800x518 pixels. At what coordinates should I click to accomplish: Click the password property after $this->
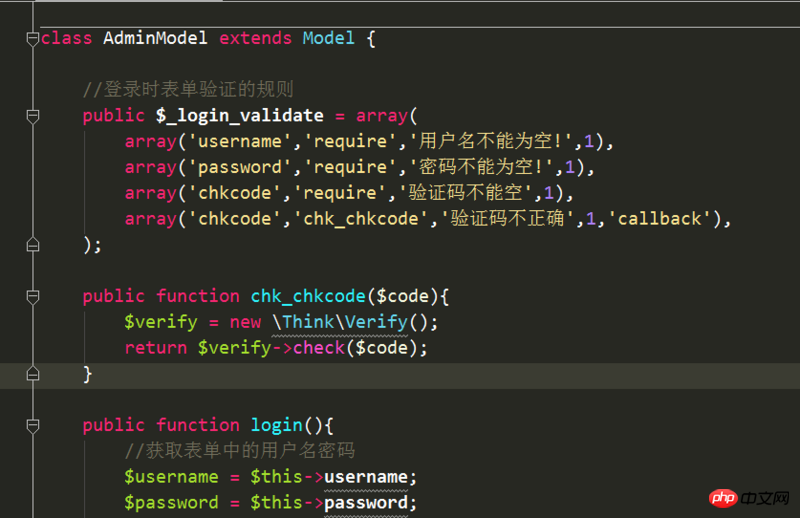pos(365,503)
